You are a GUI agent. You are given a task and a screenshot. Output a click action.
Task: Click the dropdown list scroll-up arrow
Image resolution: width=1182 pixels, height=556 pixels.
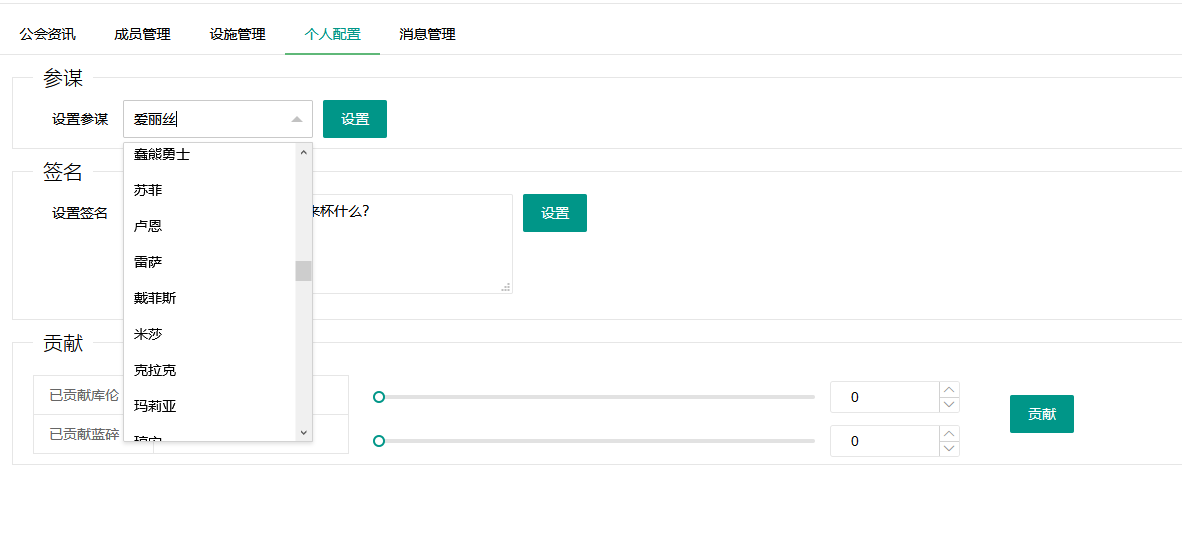[304, 151]
